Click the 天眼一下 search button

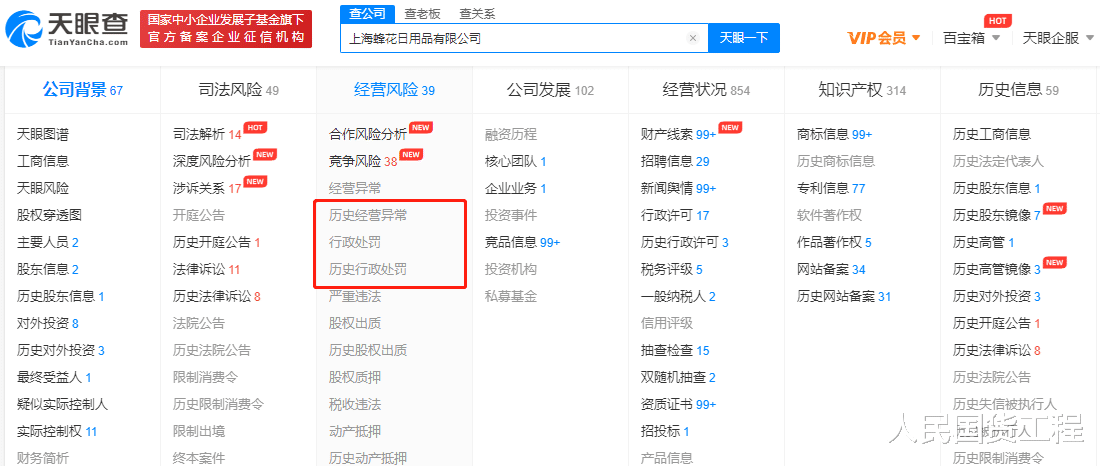(744, 38)
